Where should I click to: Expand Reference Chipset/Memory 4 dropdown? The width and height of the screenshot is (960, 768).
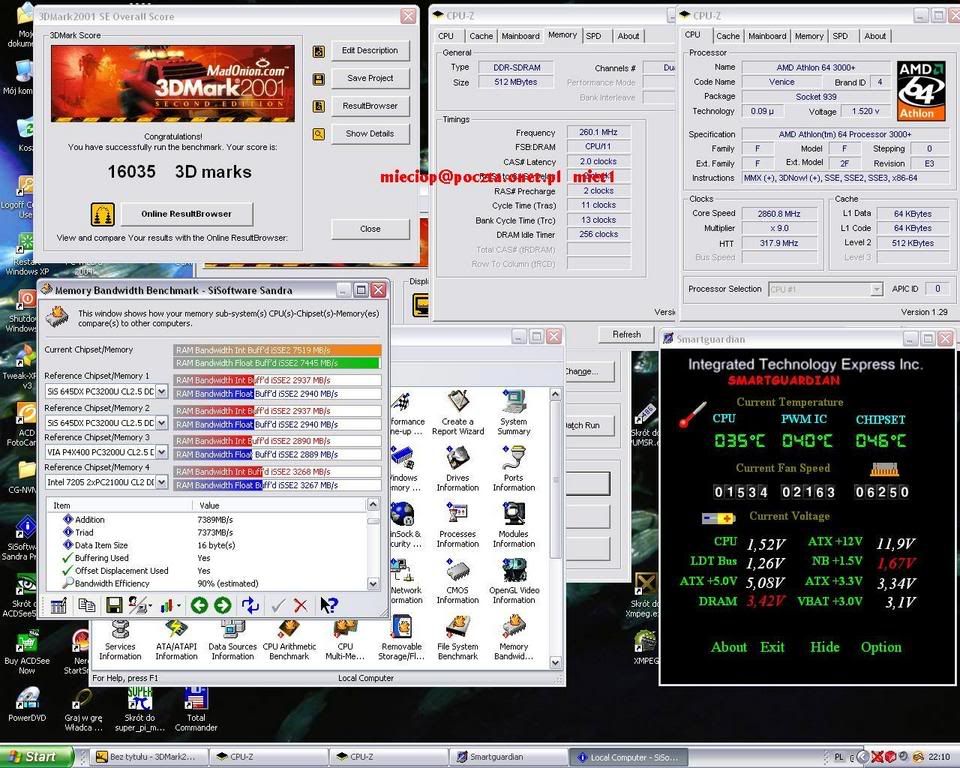(162, 482)
